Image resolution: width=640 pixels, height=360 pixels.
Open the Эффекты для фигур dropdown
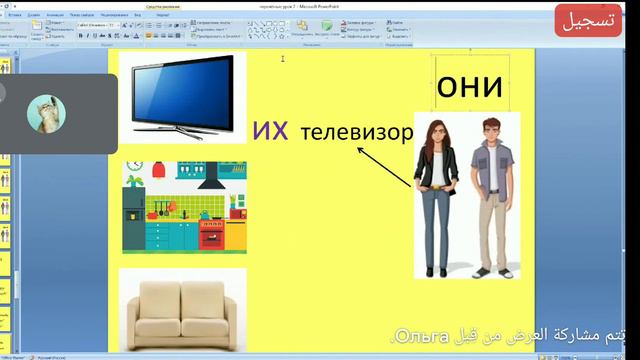(362, 36)
